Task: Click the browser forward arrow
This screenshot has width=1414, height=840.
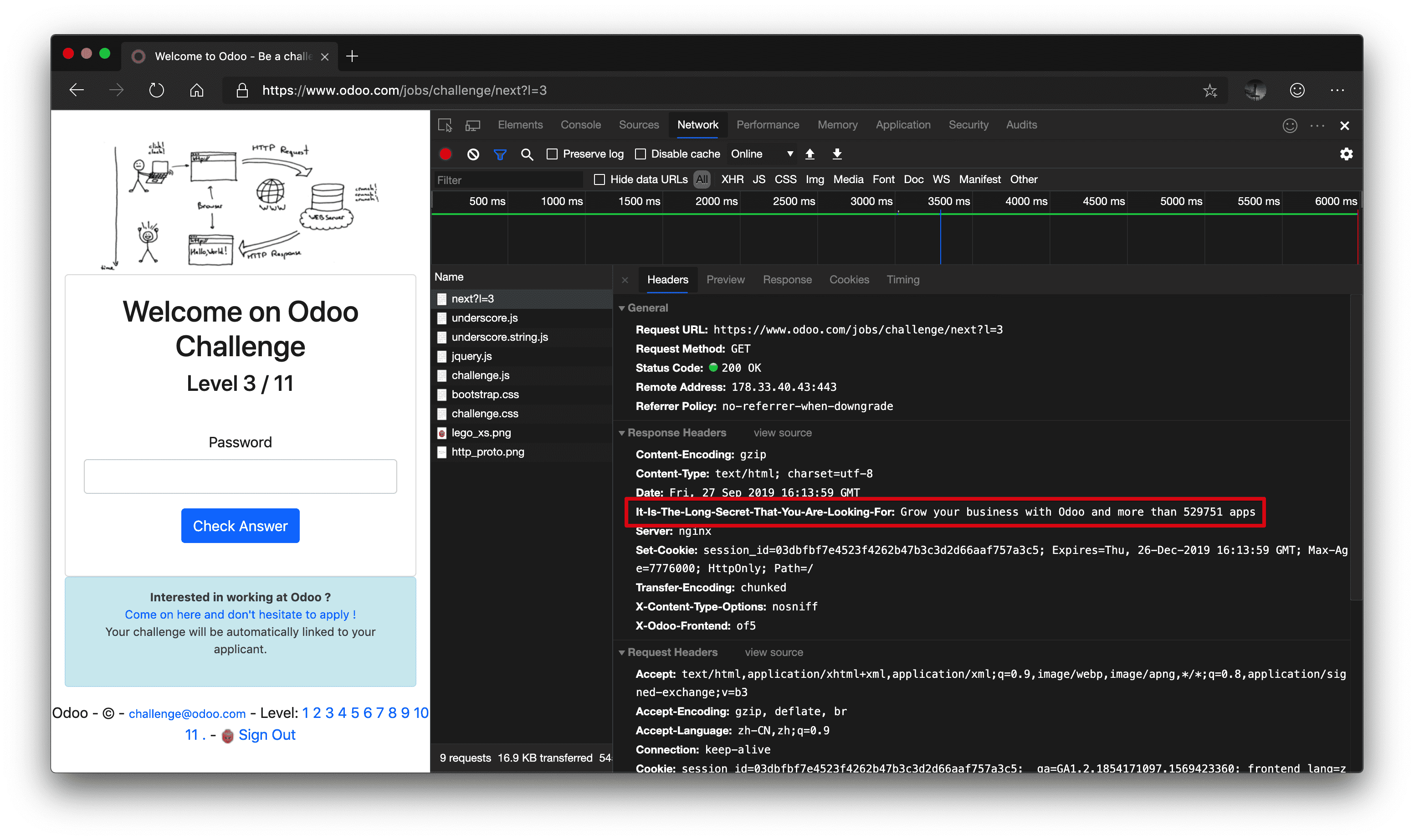Action: click(x=117, y=90)
